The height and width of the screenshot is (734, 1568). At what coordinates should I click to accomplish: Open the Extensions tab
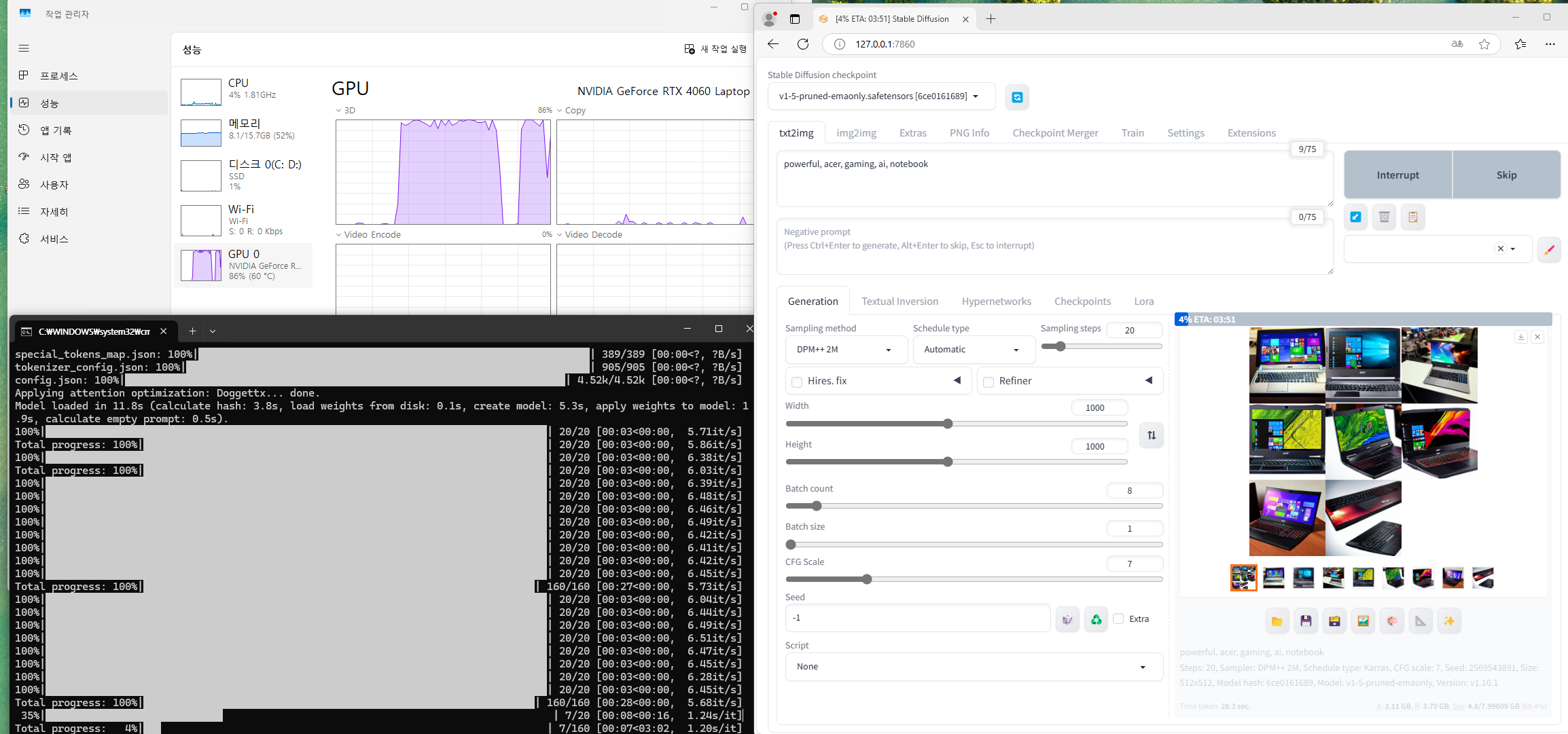click(1251, 133)
